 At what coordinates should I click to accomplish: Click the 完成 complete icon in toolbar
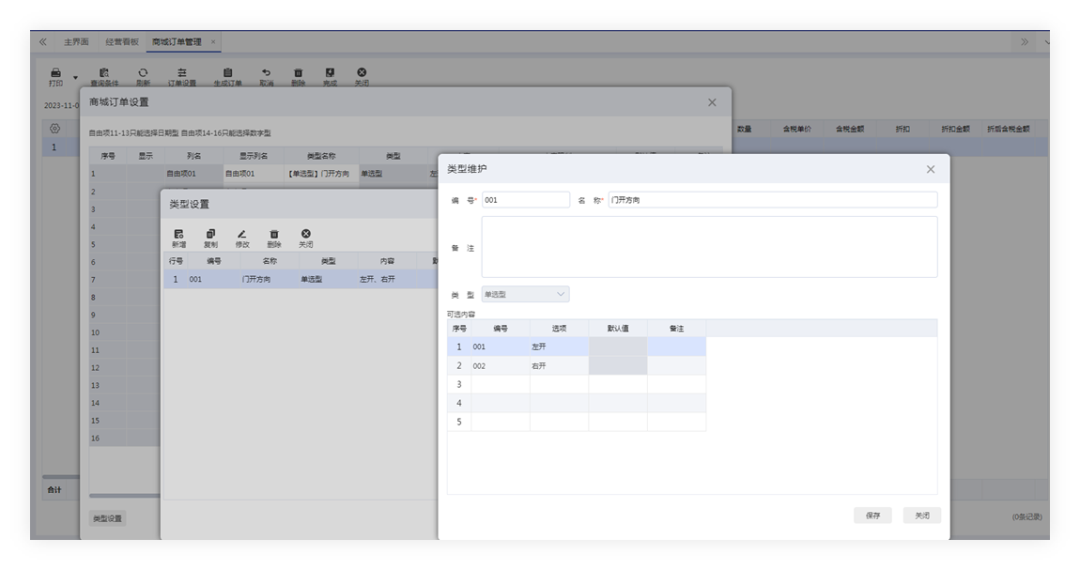click(329, 73)
